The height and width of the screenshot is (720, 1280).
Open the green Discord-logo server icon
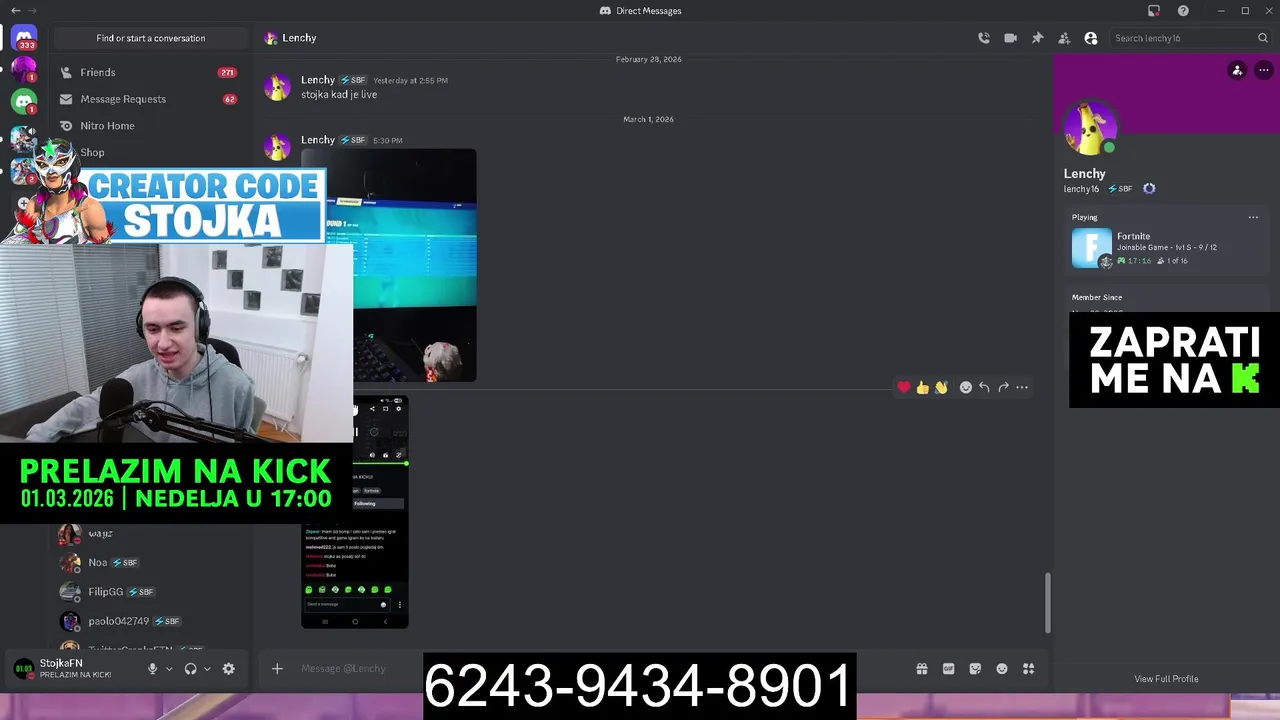[x=24, y=101]
